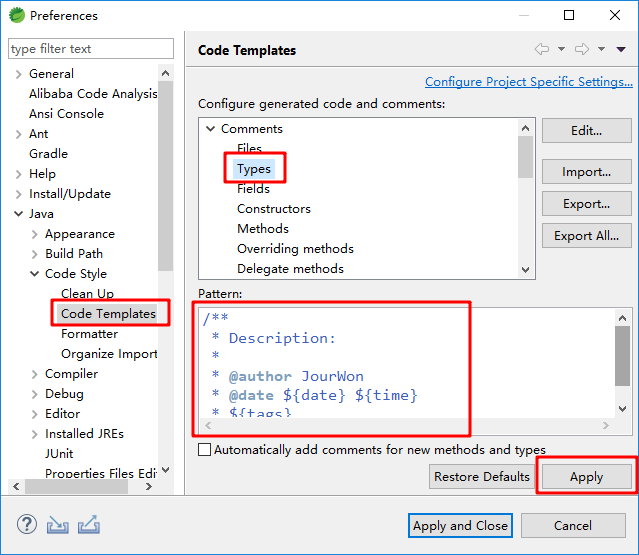Select Ansi Console preference page
Image resolution: width=639 pixels, height=555 pixels.
pos(66,114)
